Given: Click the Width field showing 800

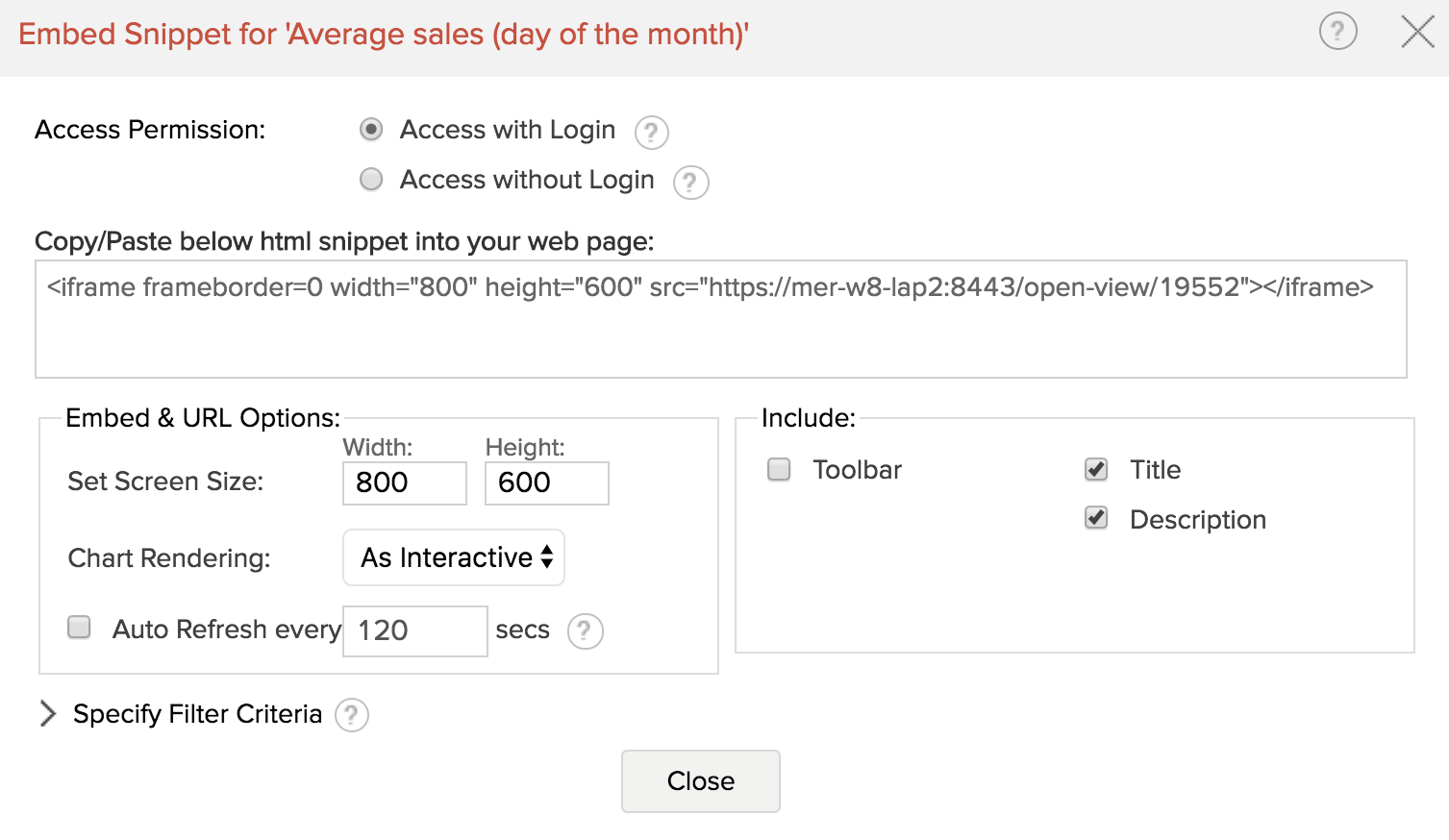Looking at the screenshot, I should tap(405, 482).
